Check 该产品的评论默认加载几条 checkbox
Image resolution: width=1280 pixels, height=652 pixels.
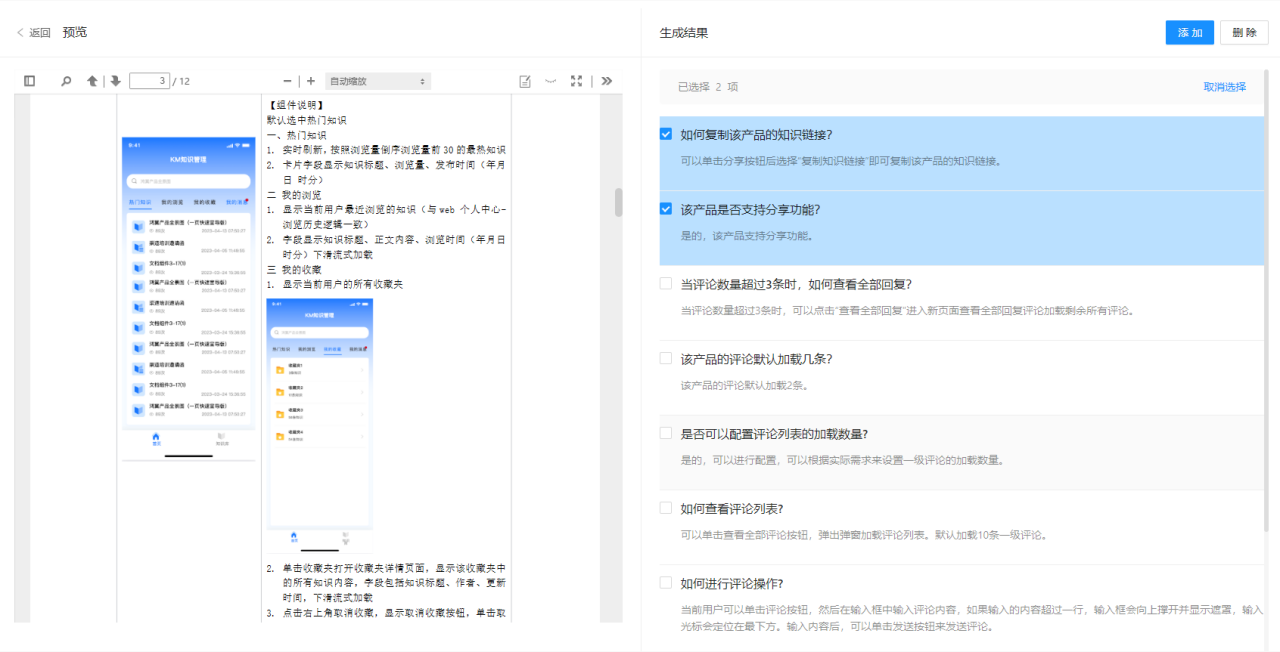666,358
